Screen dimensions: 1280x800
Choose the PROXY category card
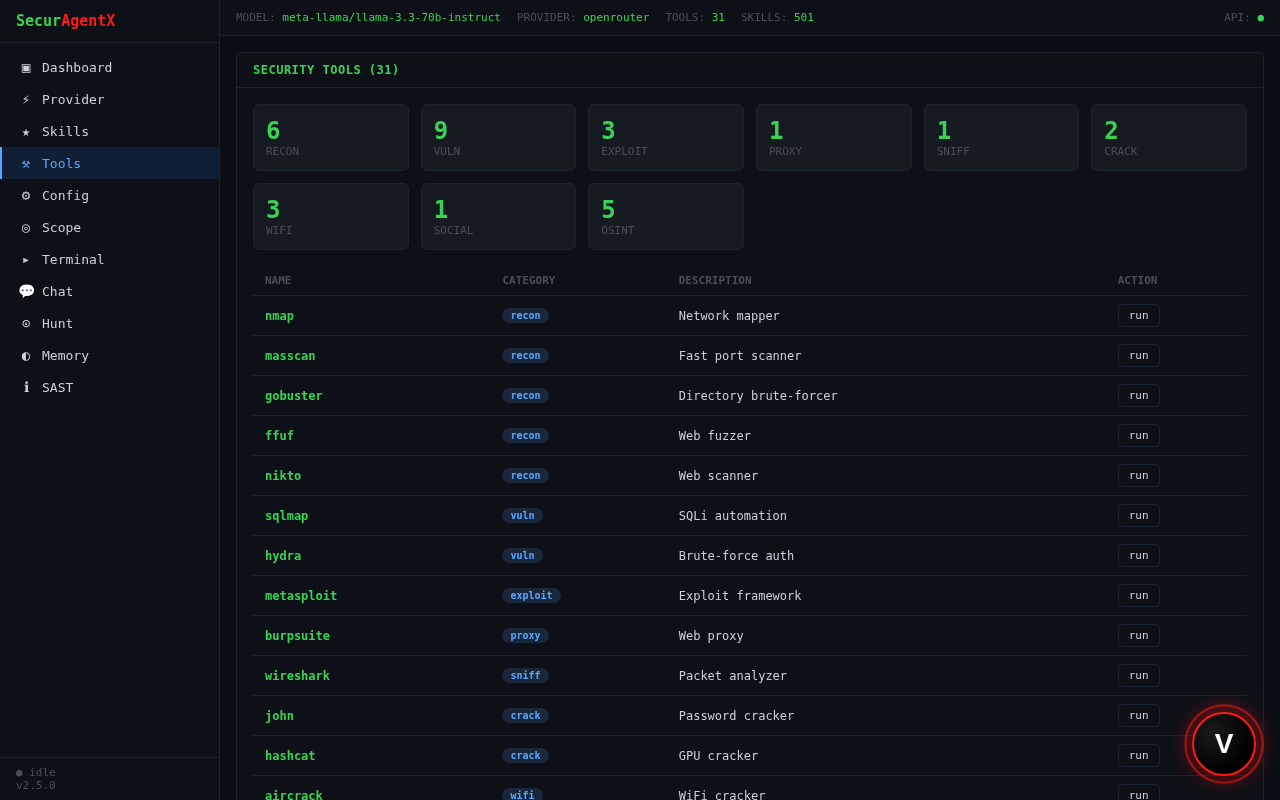click(x=834, y=137)
